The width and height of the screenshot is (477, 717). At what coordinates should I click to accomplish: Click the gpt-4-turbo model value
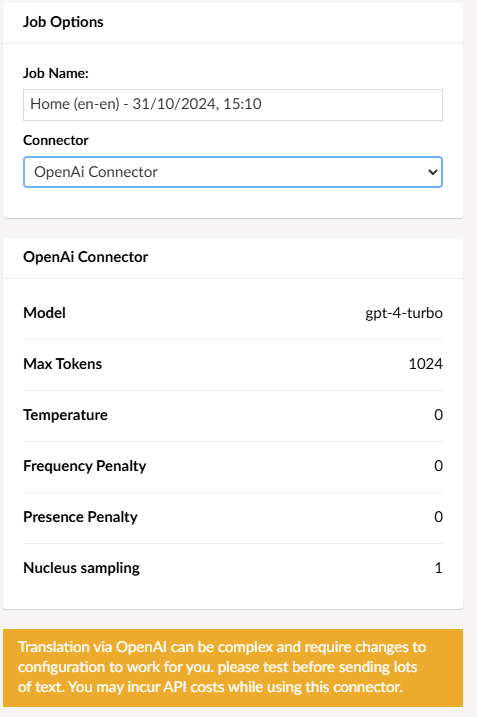404,313
